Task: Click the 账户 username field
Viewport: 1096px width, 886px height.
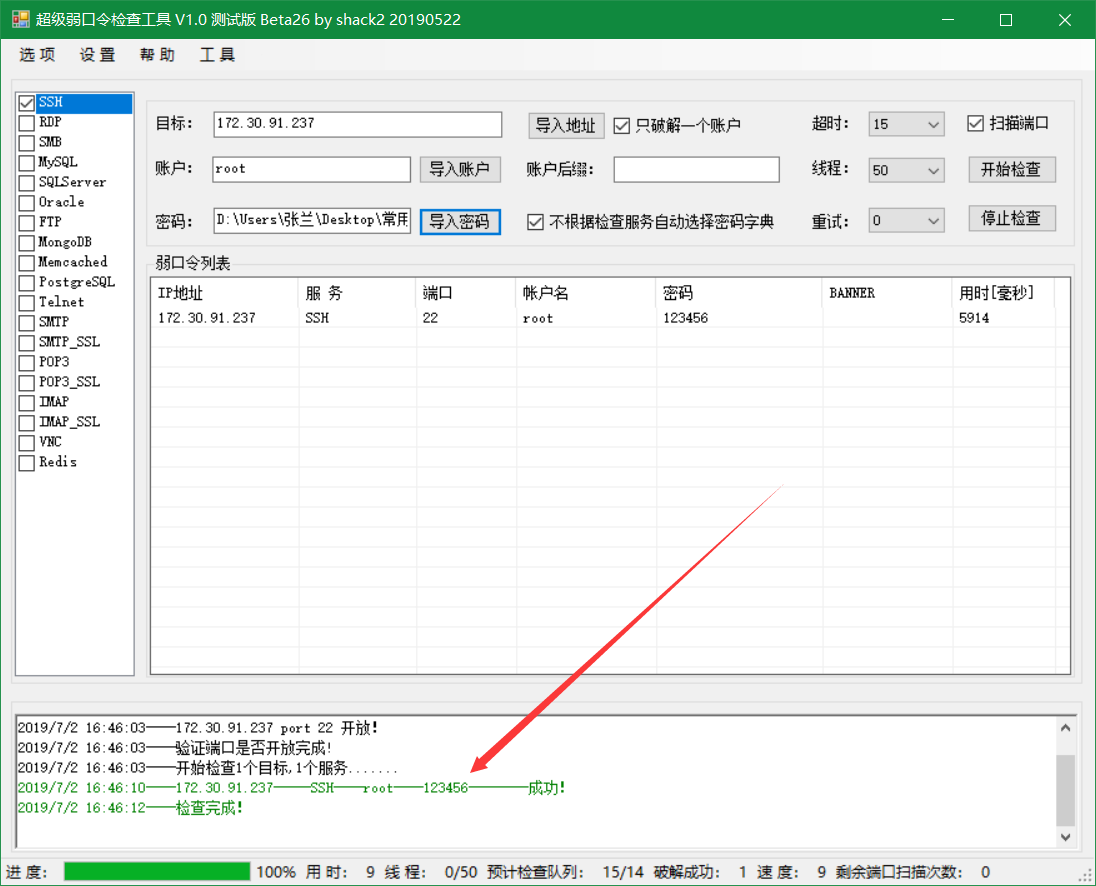Action: [312, 169]
